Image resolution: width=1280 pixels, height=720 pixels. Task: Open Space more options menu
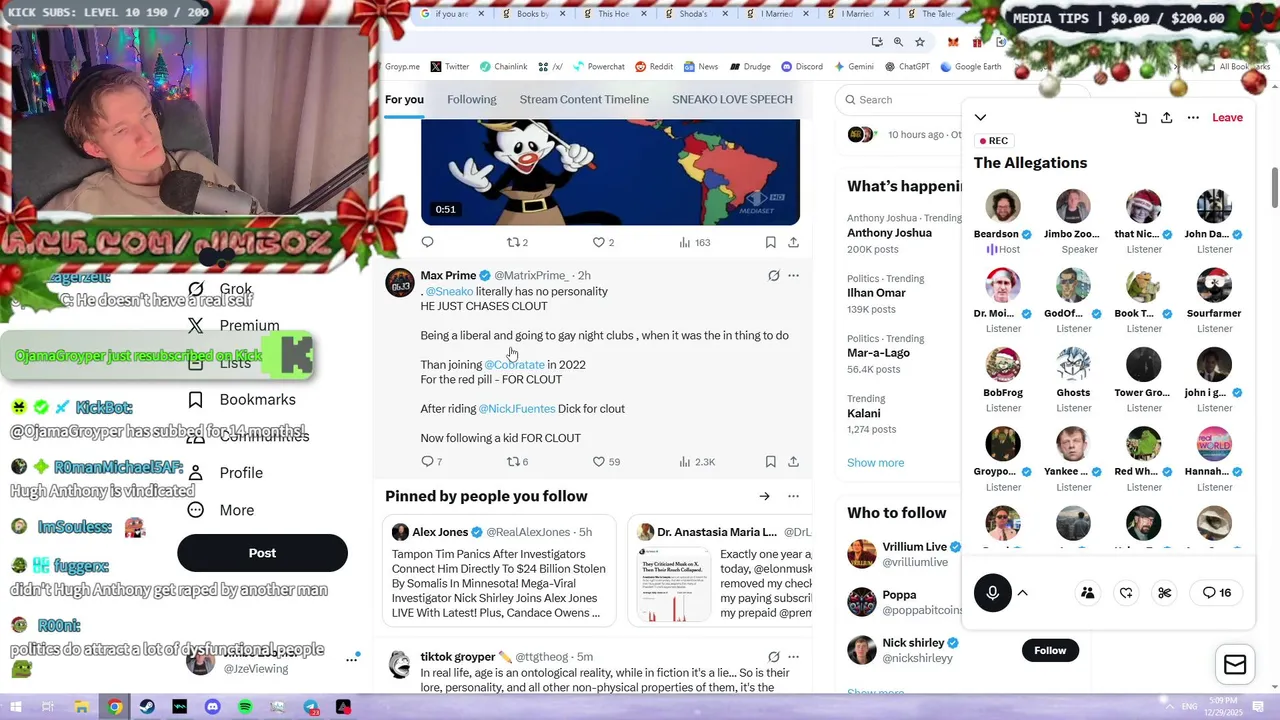(1193, 118)
